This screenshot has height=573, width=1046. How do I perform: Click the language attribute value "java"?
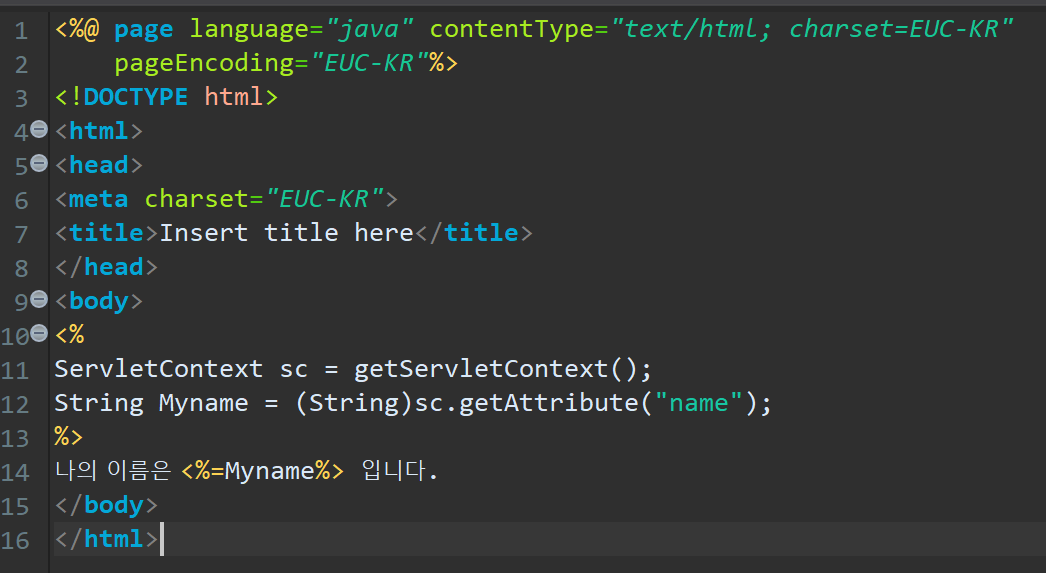(x=370, y=29)
